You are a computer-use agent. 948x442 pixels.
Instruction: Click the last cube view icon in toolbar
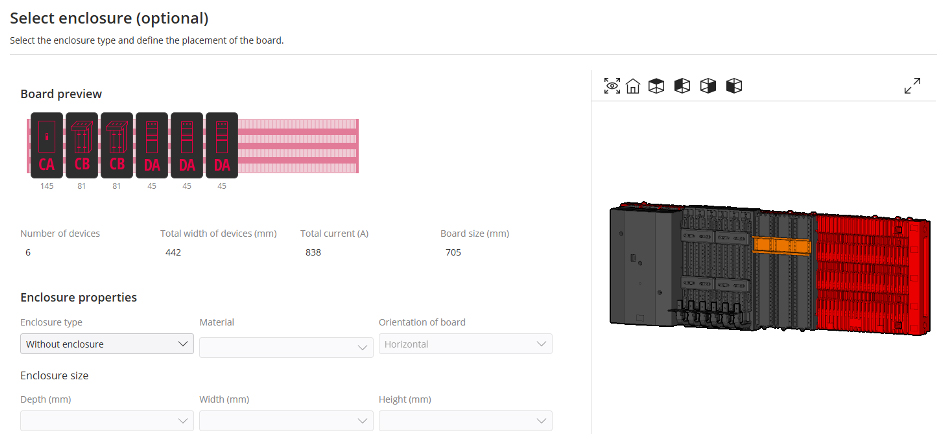[734, 87]
